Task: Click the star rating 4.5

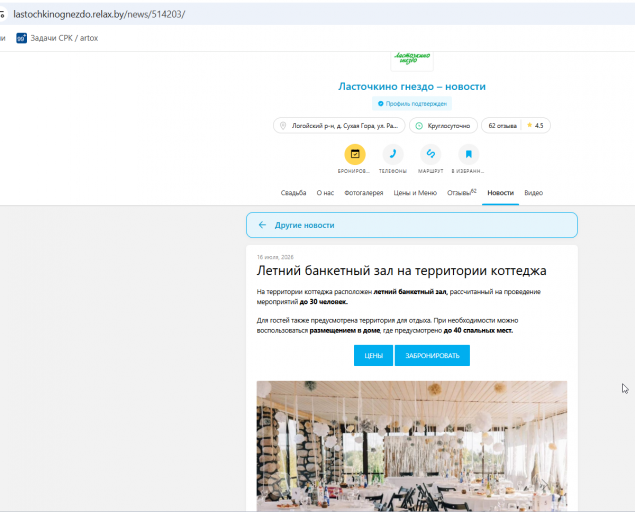Action: point(535,126)
